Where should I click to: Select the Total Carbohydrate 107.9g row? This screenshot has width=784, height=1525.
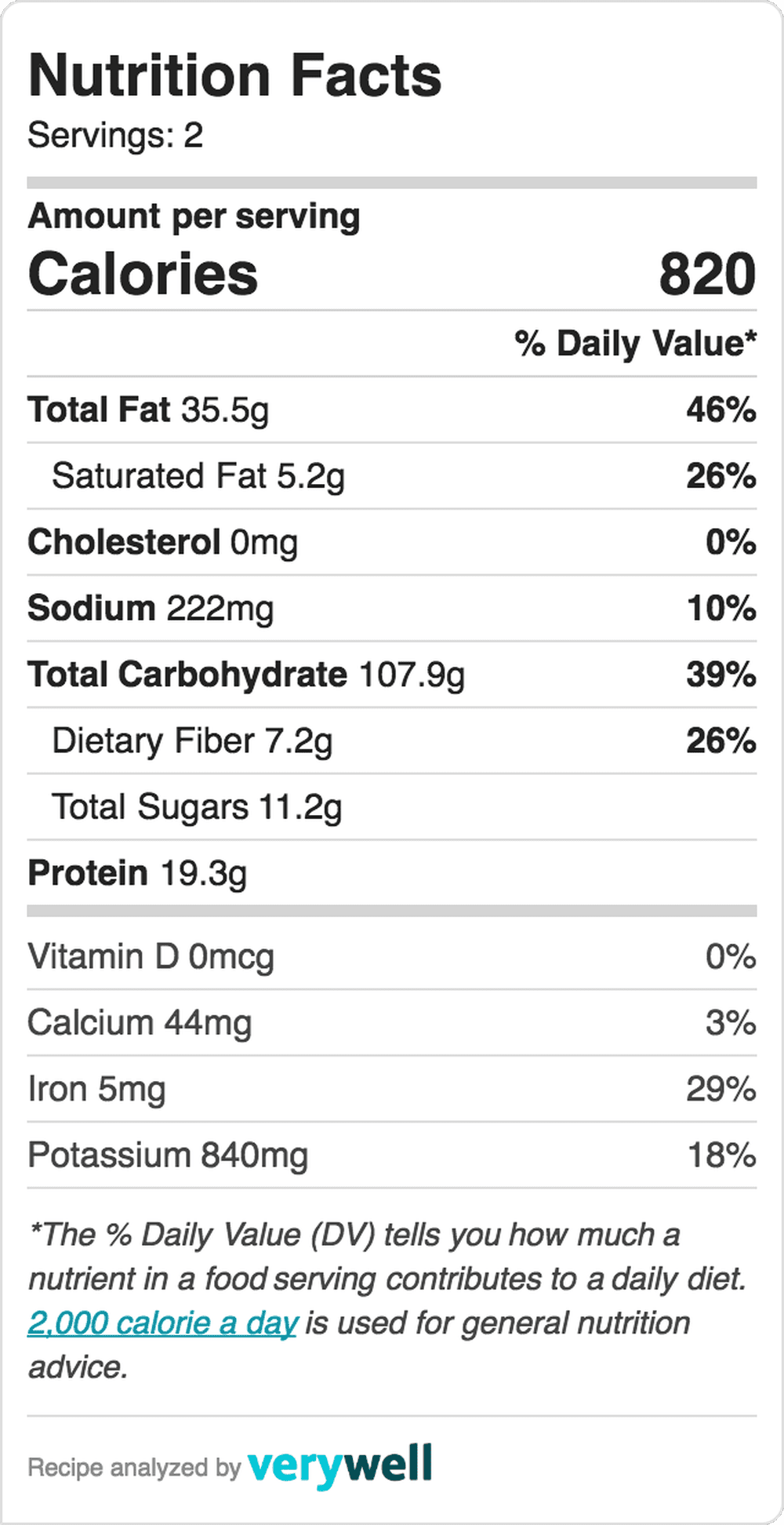(392, 675)
